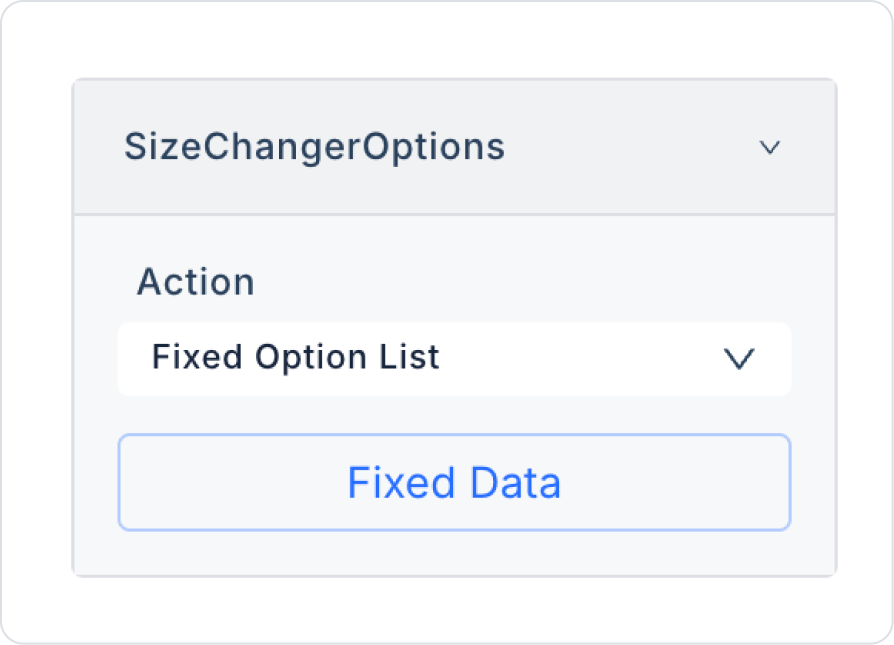
Task: Hide the SizeChangerOptions settings section
Action: coord(769,148)
